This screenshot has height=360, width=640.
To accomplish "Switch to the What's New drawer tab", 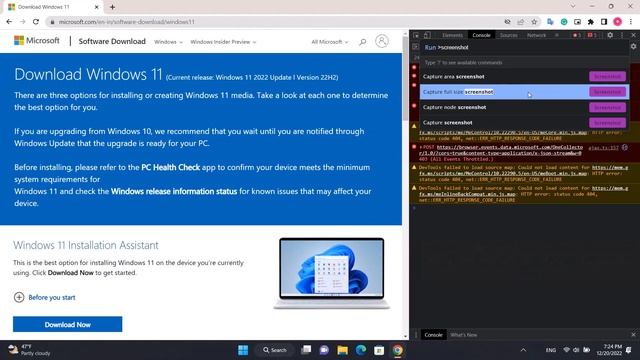I will tap(463, 335).
